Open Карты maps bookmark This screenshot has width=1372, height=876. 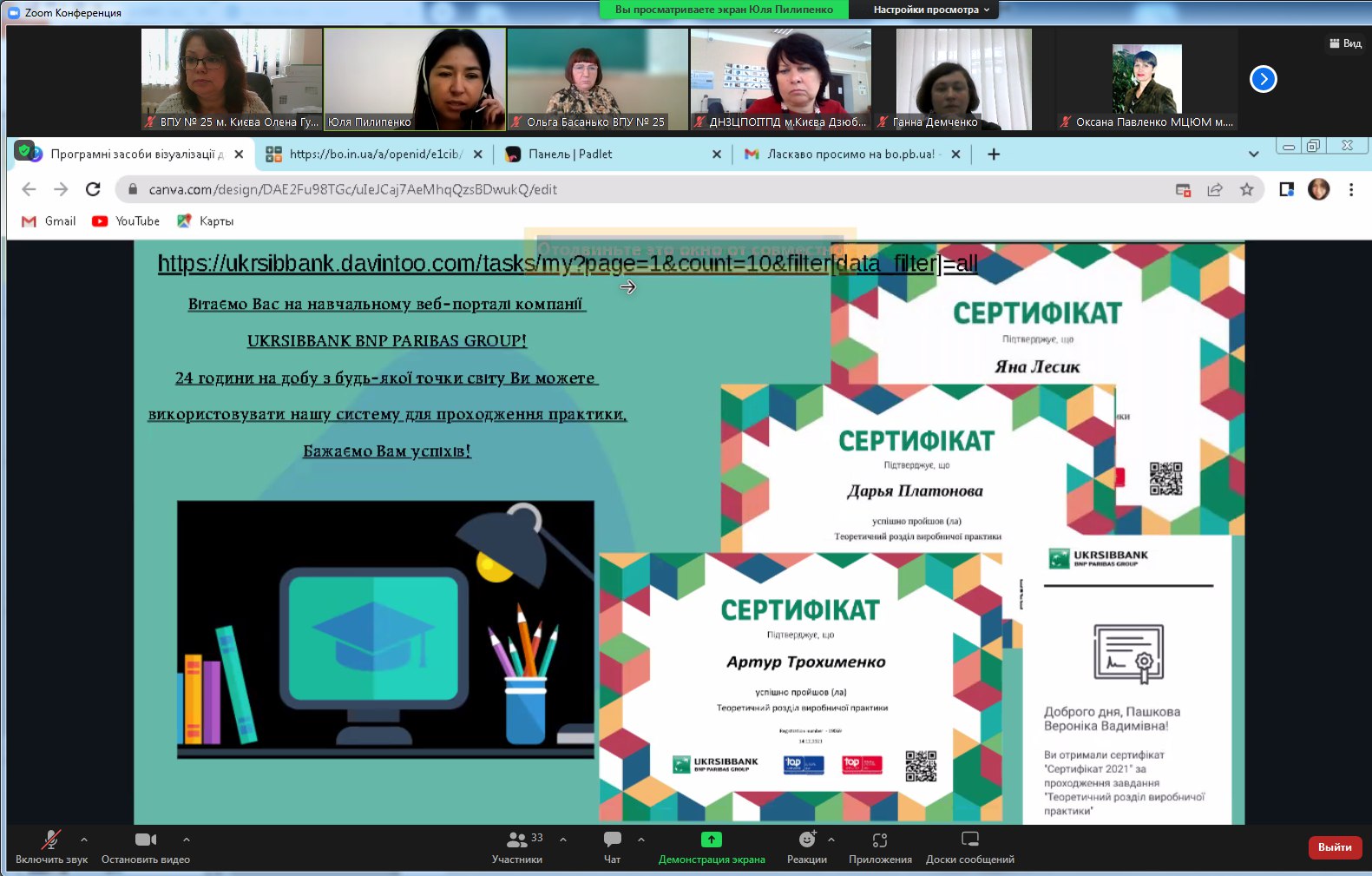(205, 221)
